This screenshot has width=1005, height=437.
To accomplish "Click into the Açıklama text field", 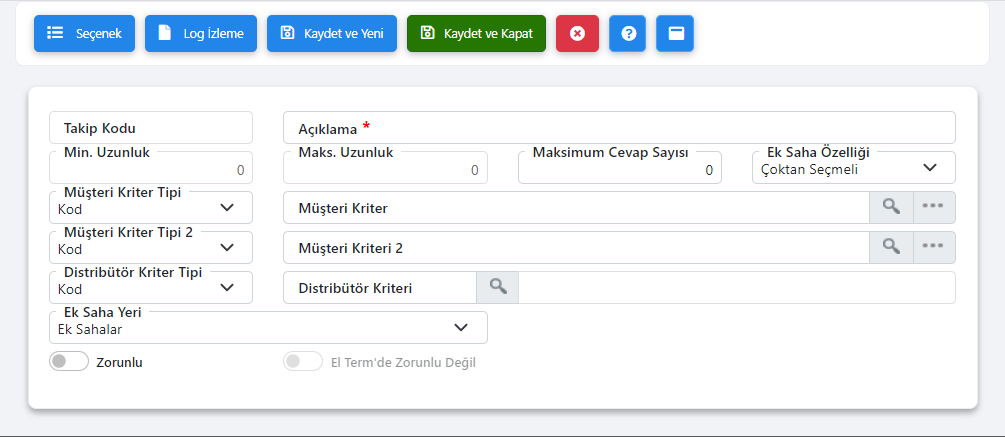I will [x=619, y=128].
